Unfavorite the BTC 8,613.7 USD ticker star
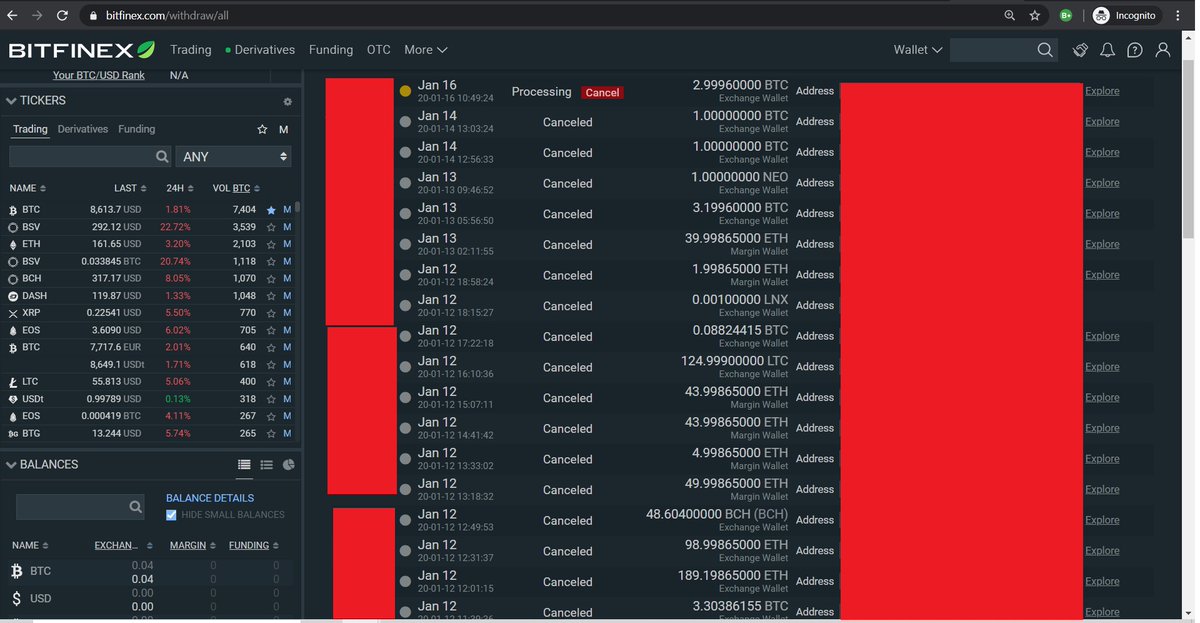Screen dimensions: 1200x623 click(x=271, y=210)
